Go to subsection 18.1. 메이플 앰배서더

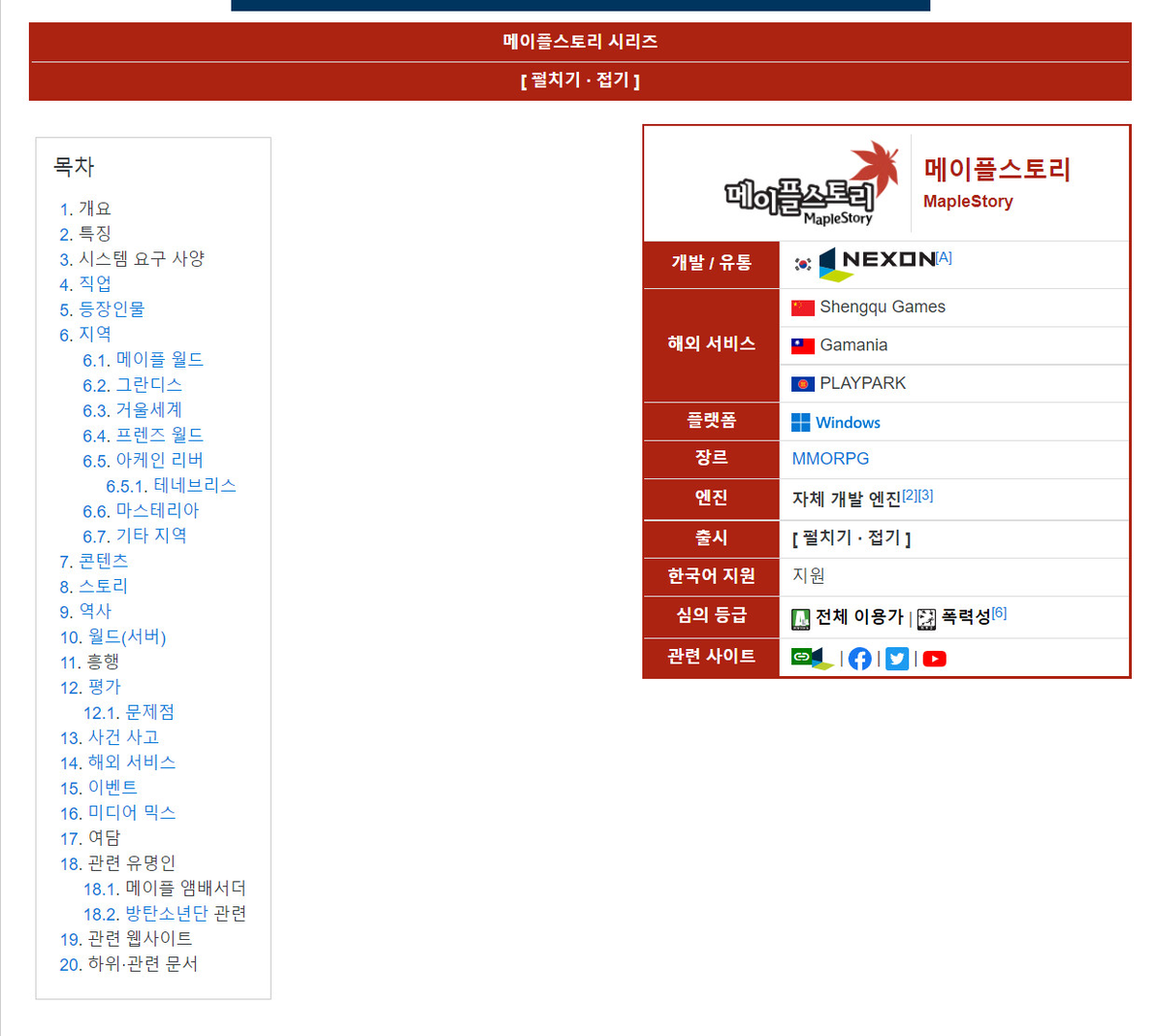click(x=165, y=889)
